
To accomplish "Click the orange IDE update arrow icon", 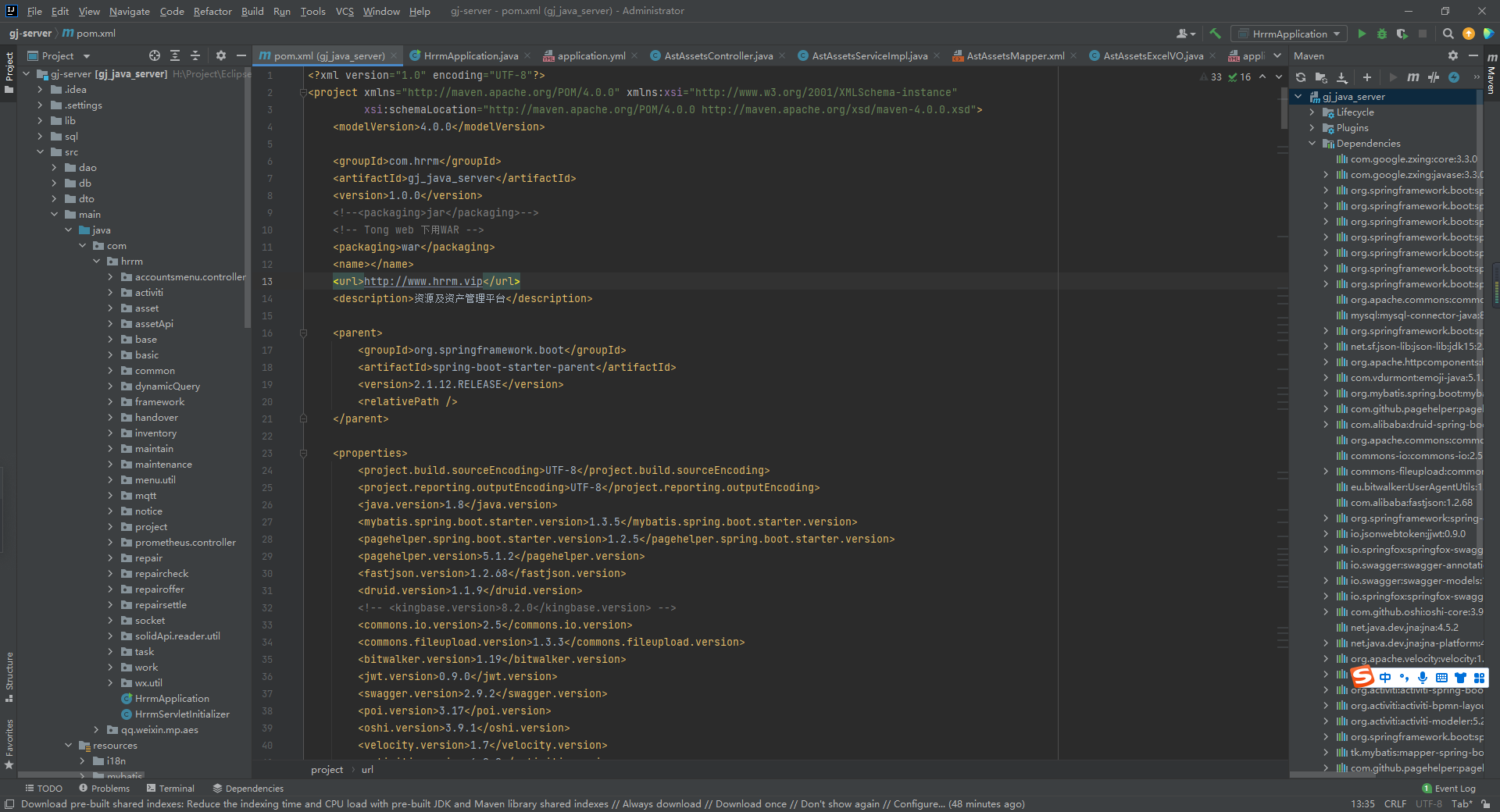I will 1469,34.
